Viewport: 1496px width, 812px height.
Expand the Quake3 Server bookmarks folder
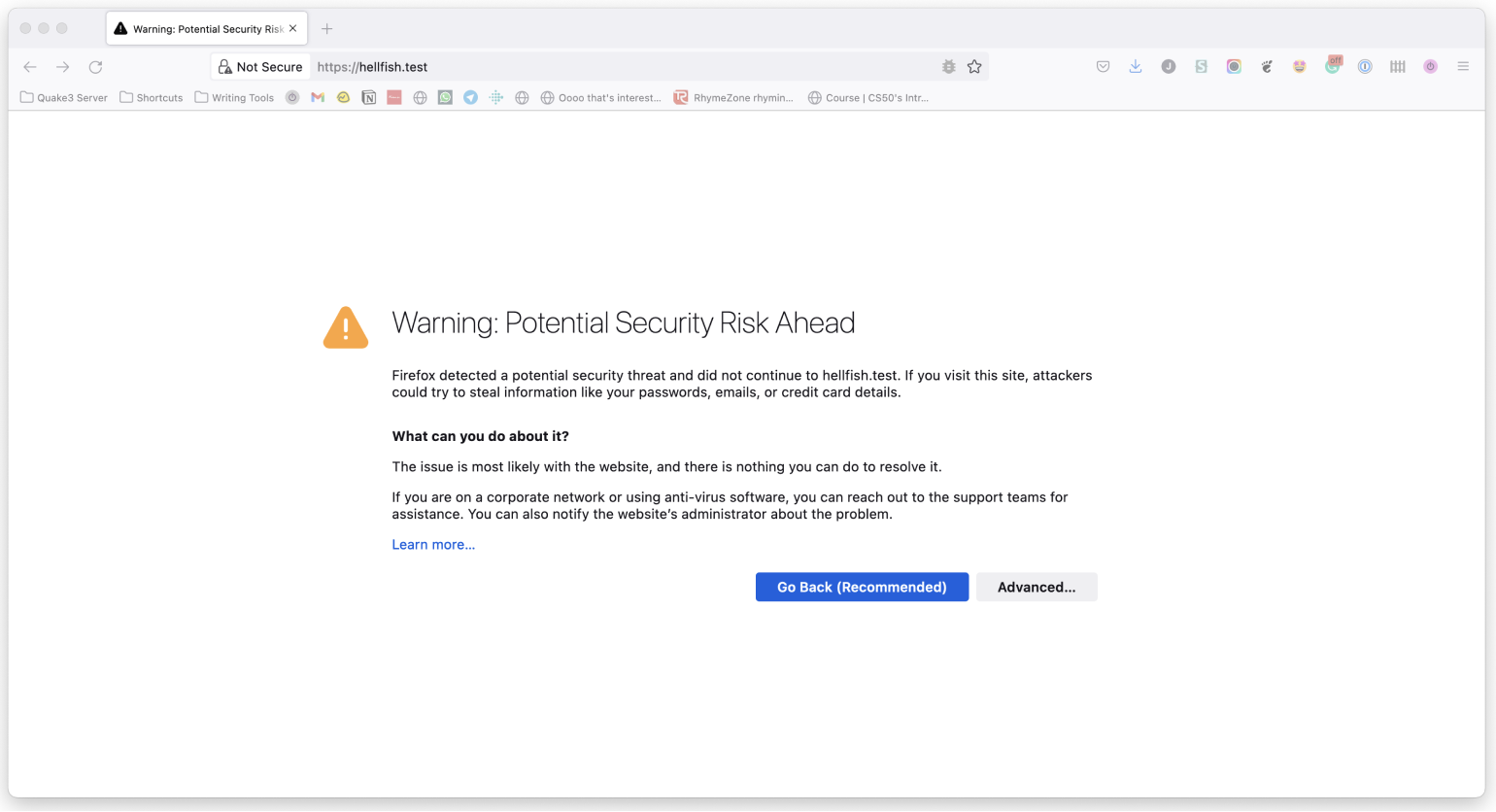pos(63,97)
